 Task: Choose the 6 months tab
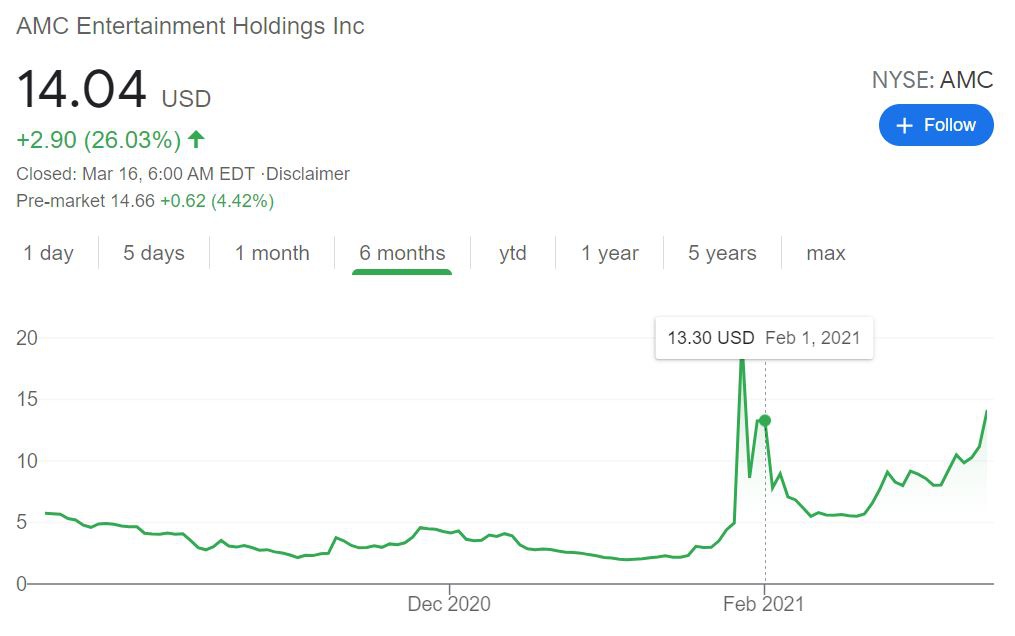pos(402,253)
